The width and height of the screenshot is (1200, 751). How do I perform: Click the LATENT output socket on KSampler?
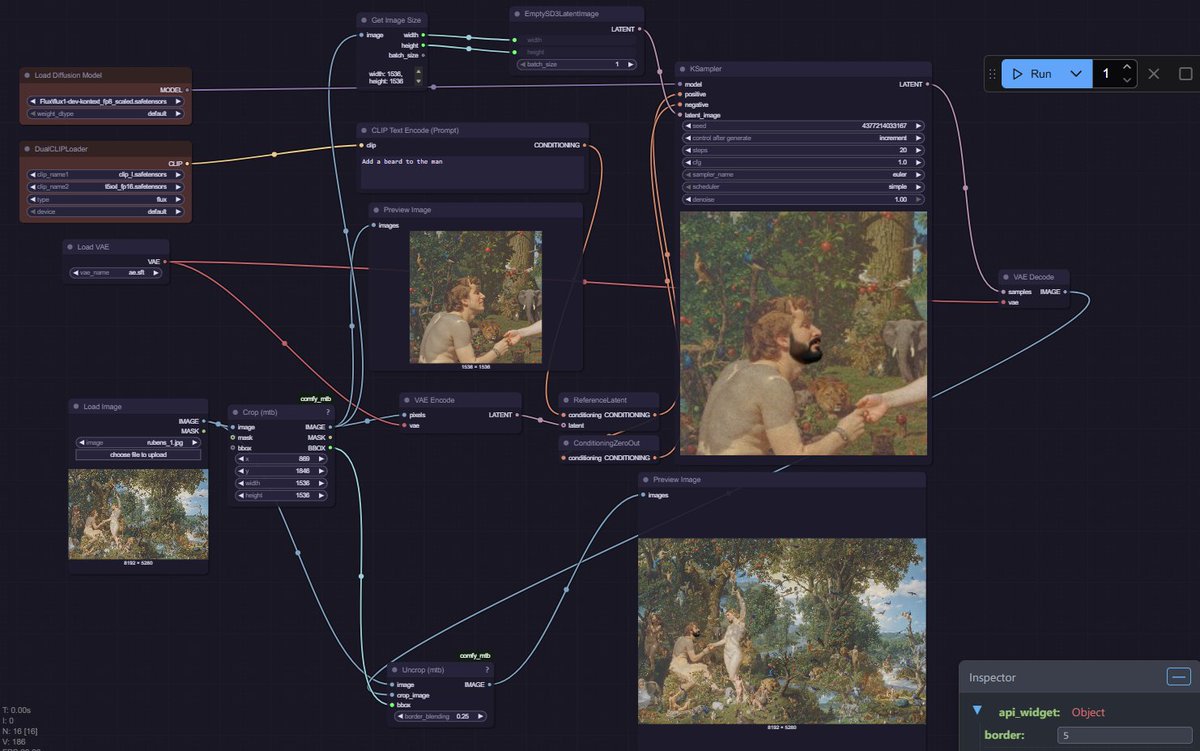pyautogui.click(x=928, y=84)
